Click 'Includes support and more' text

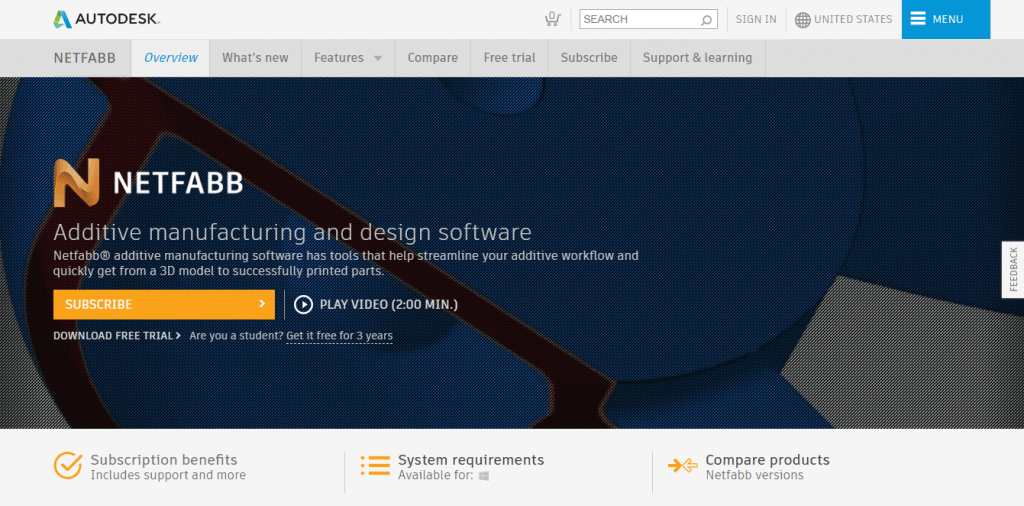[168, 475]
